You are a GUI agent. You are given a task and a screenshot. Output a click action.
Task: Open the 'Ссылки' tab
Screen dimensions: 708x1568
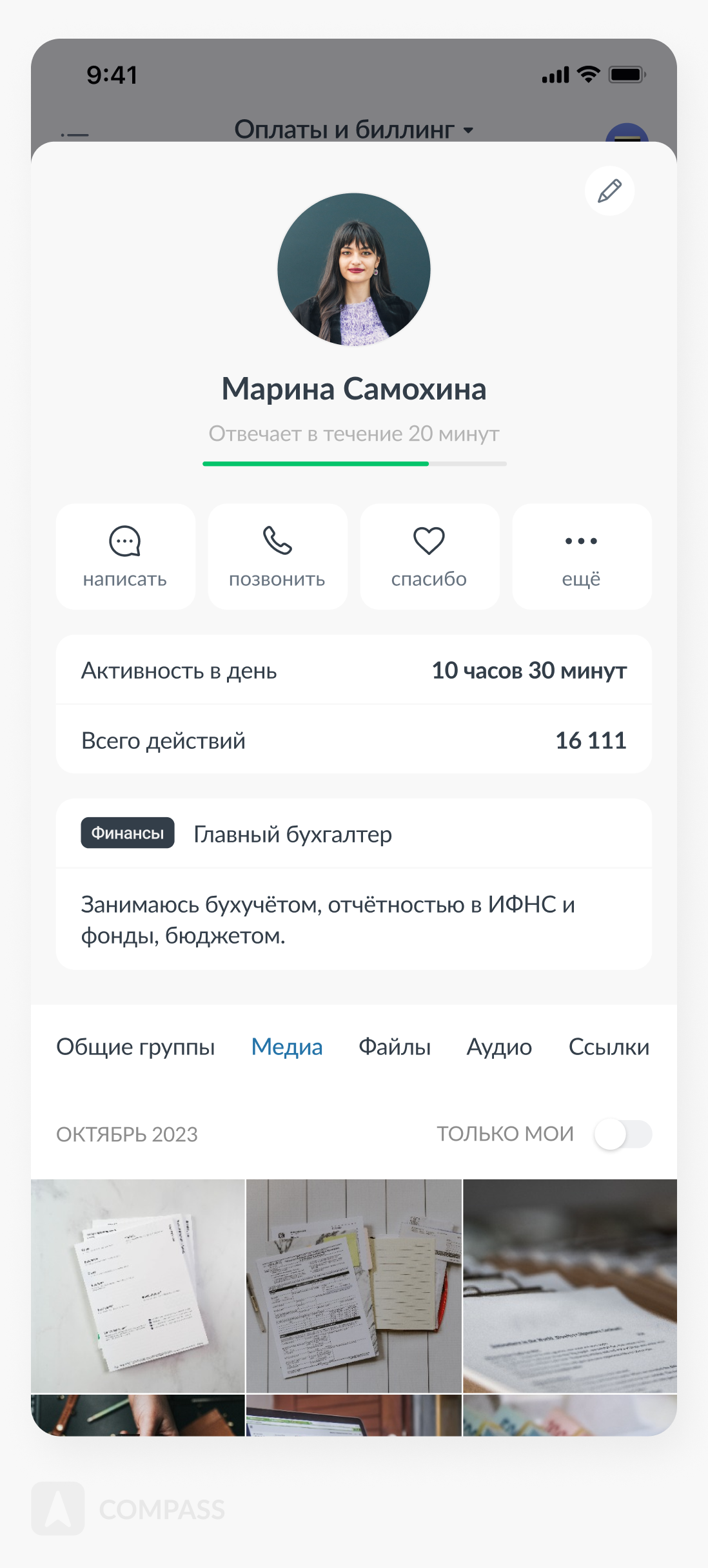point(609,1047)
